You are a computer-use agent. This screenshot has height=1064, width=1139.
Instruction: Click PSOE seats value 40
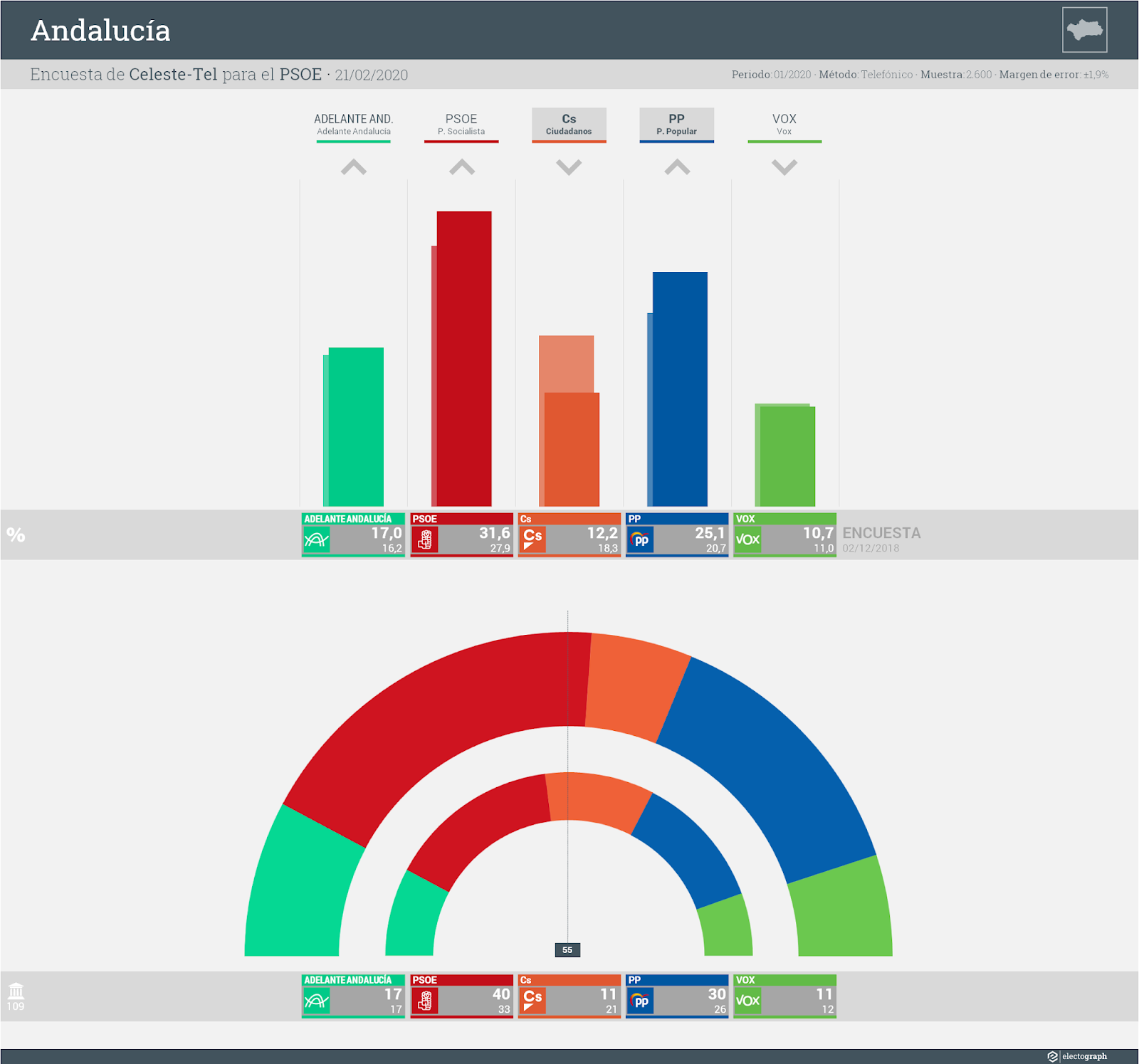tap(501, 994)
